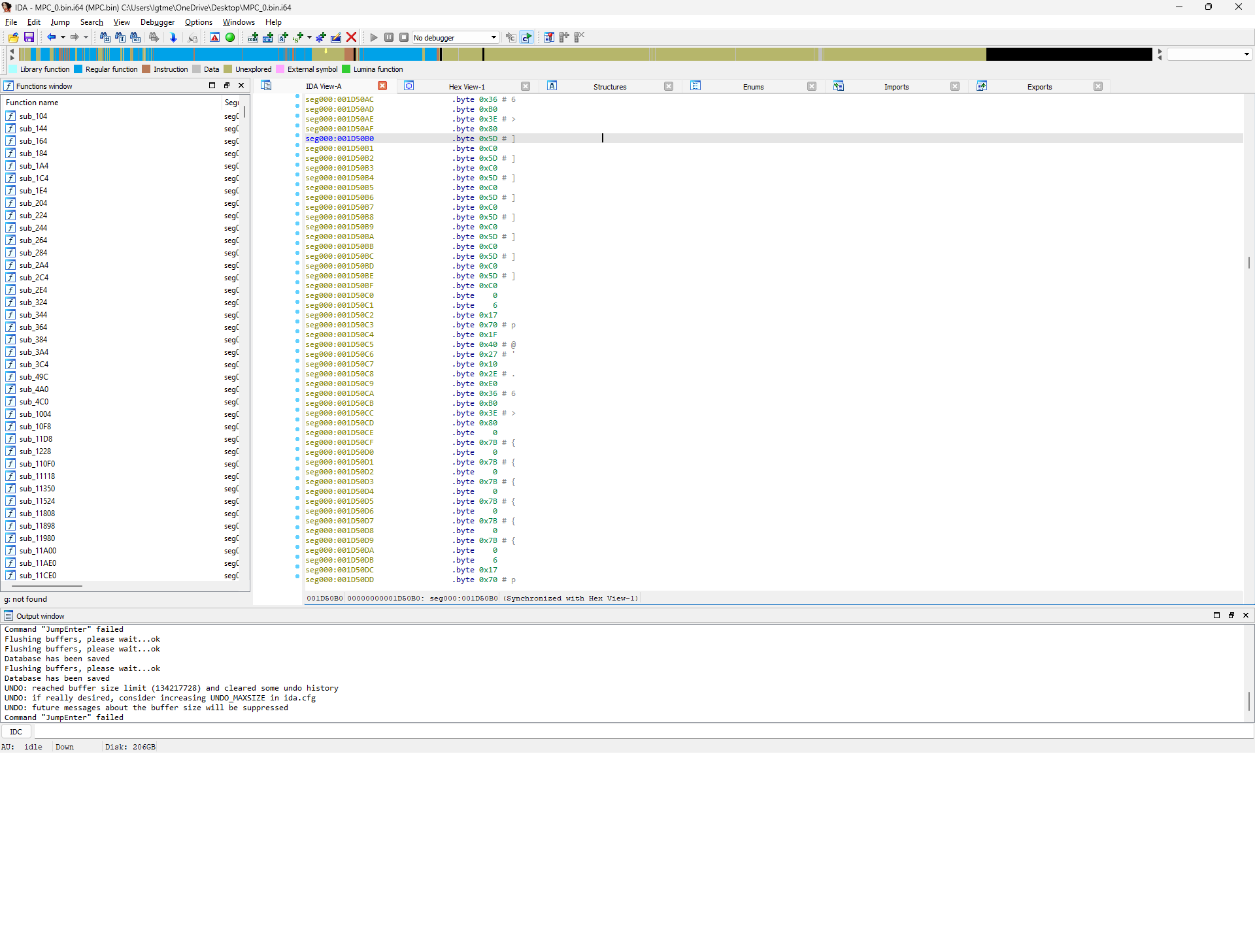
Task: Pause process with the pause button
Action: [x=389, y=37]
